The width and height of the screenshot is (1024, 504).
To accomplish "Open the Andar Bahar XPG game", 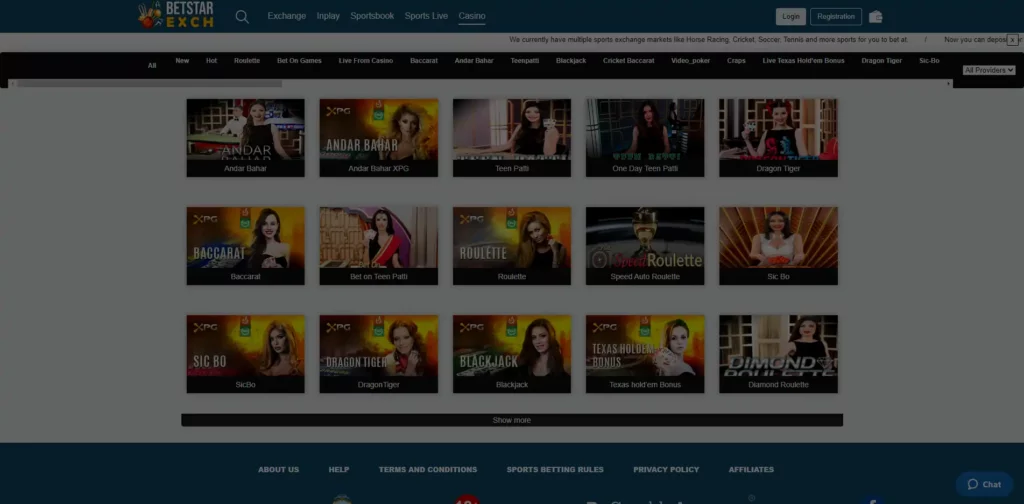I will [379, 137].
